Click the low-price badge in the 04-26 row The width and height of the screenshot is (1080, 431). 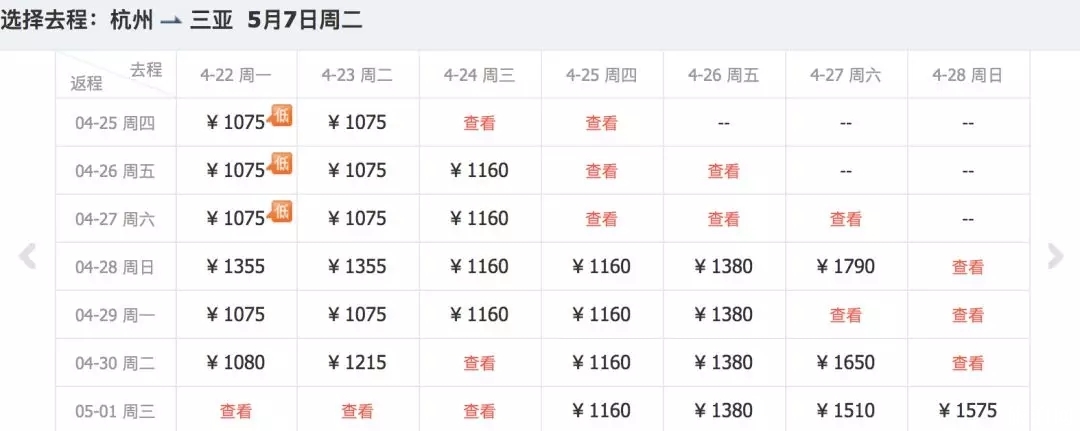pos(282,163)
